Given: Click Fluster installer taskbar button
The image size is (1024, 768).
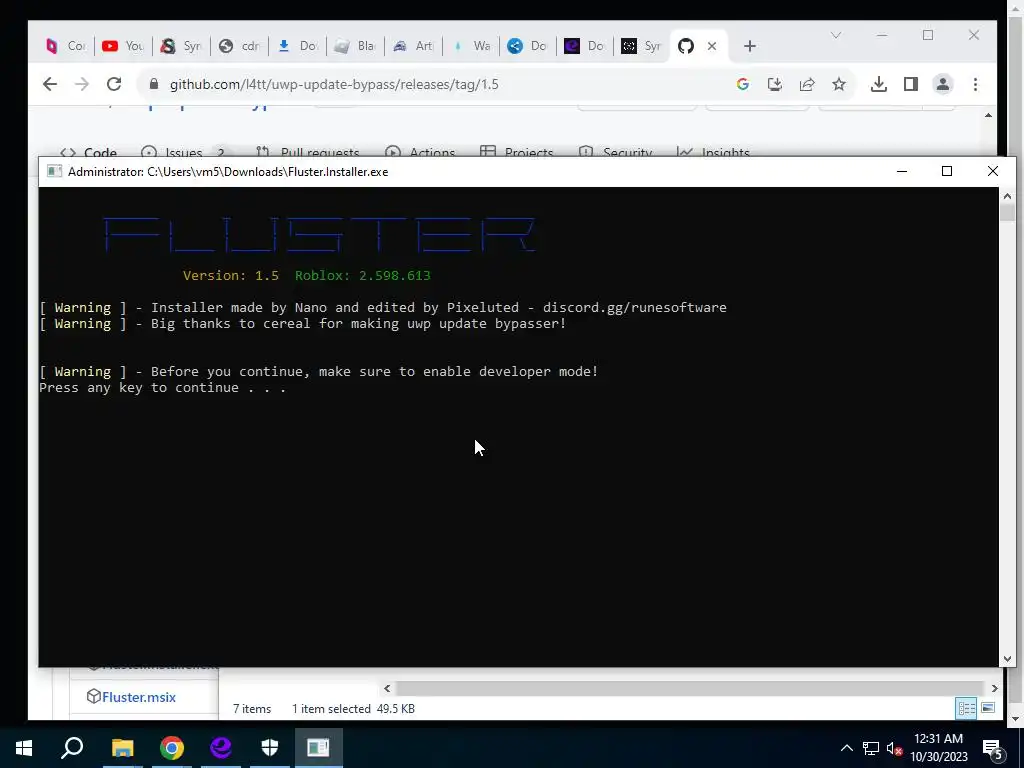Looking at the screenshot, I should click(319, 748).
